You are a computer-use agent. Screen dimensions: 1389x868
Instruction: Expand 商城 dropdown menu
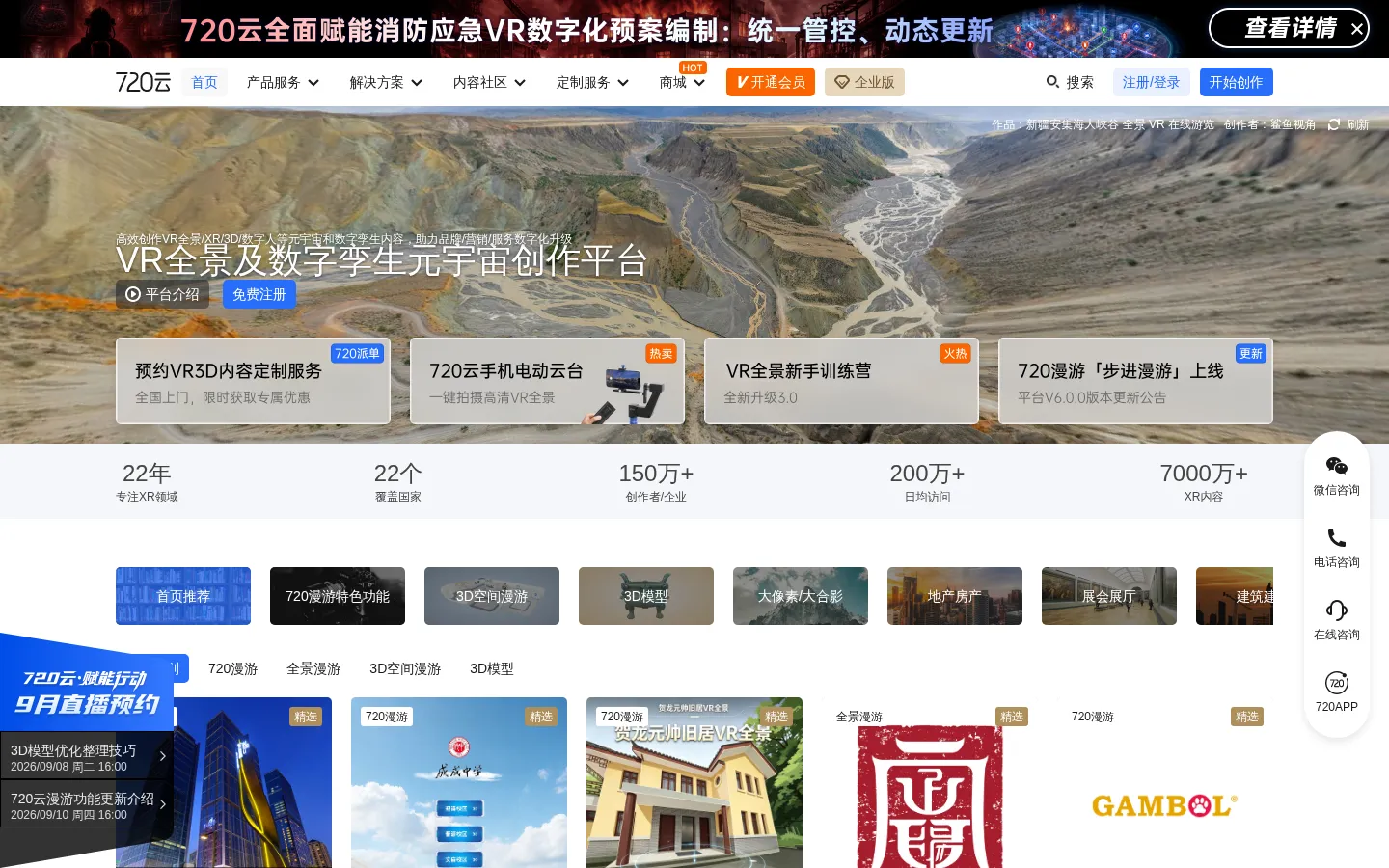pos(682,82)
